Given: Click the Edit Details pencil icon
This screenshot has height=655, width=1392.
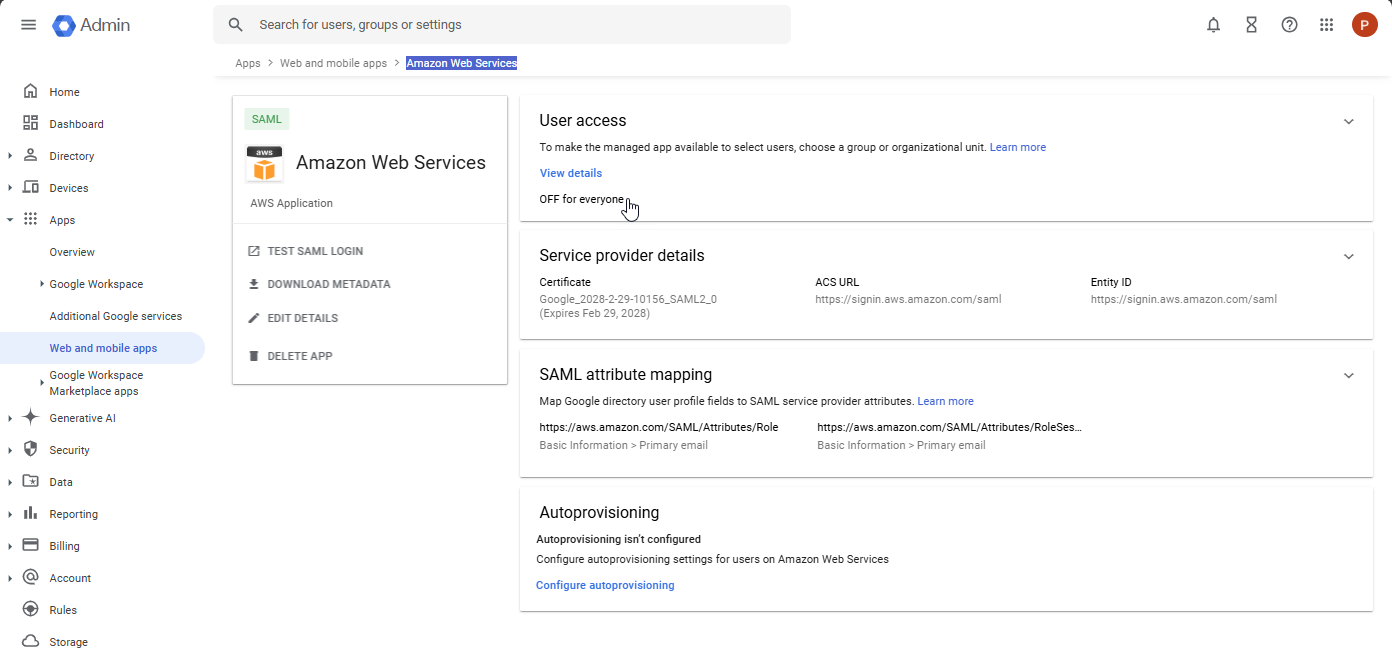Looking at the screenshot, I should pyautogui.click(x=253, y=318).
